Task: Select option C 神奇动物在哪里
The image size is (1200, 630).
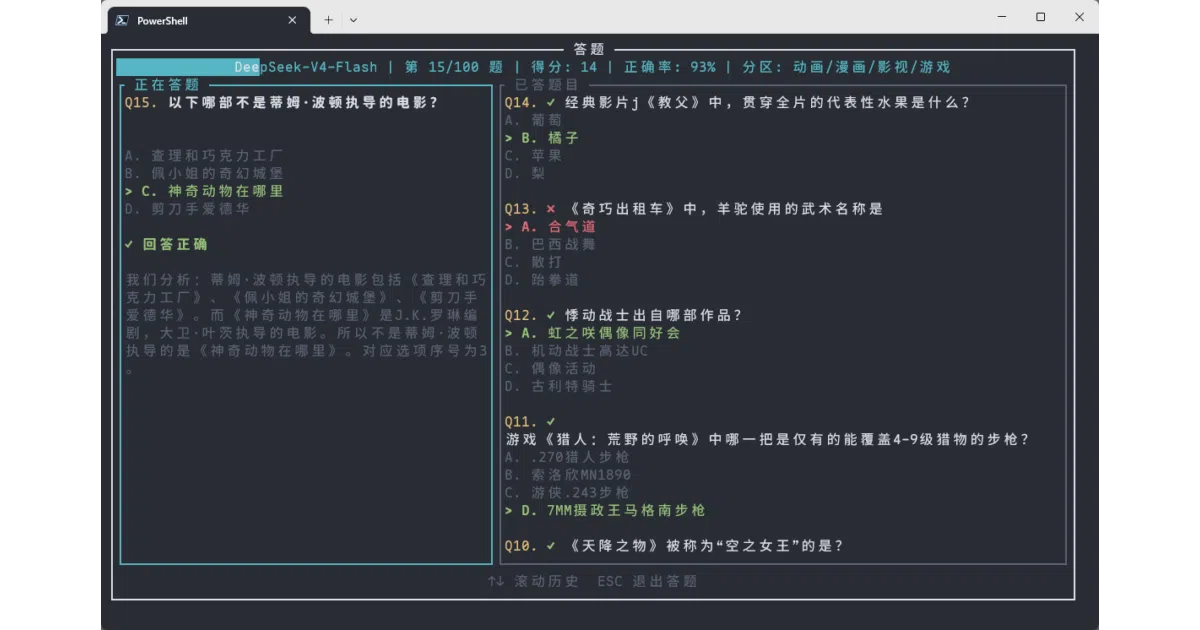Action: (x=204, y=191)
